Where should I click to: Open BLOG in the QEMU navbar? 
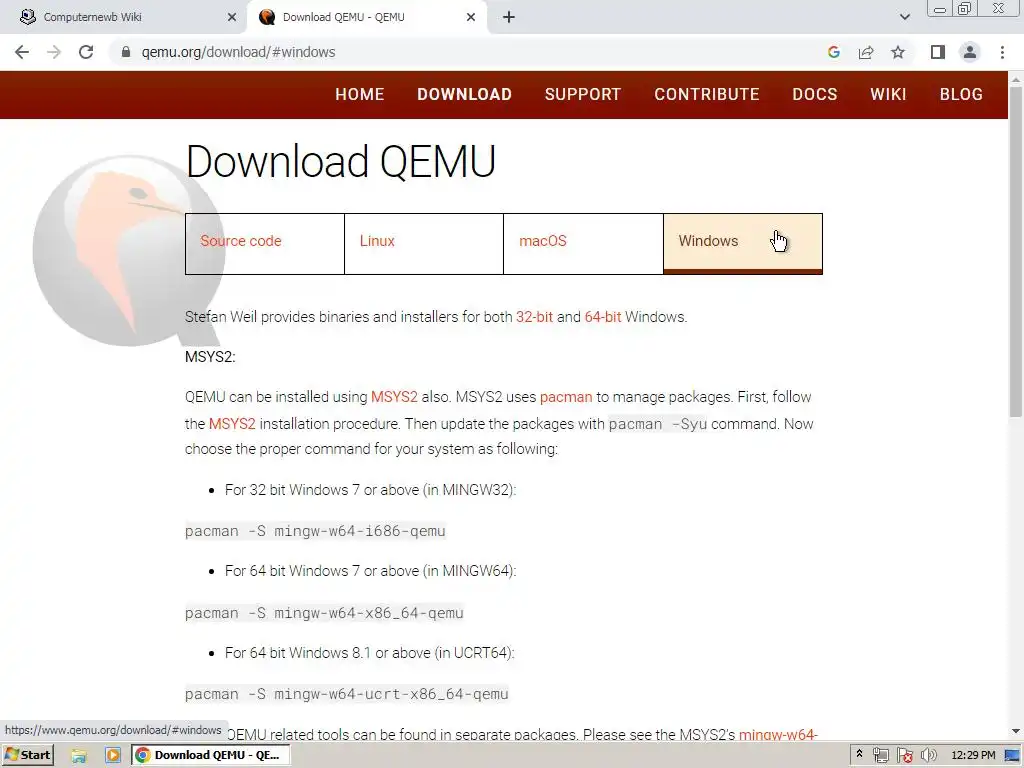tap(961, 94)
